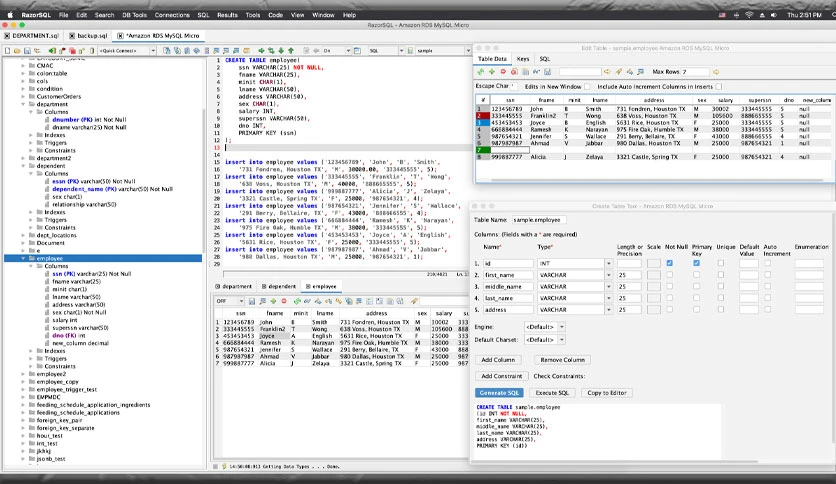Click the Open File folder icon in the main toolbar
Screen dimensions: 836x484
tap(17, 51)
